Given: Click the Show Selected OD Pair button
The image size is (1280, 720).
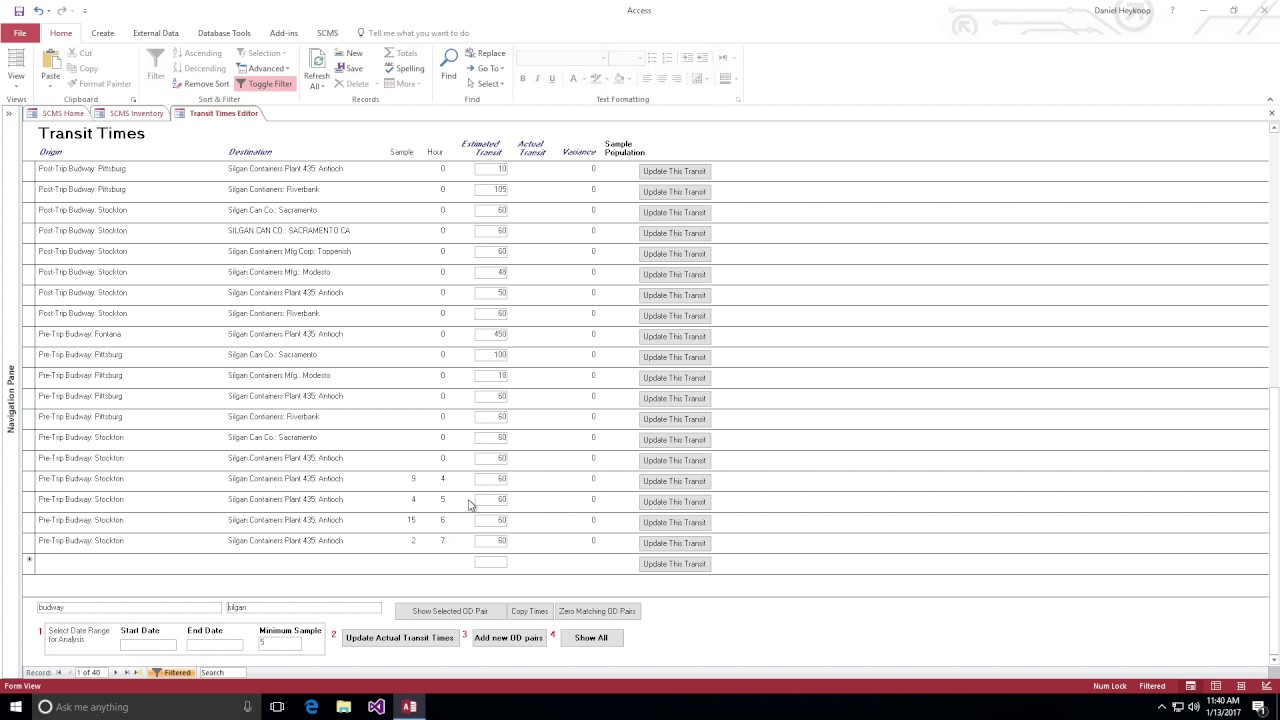Looking at the screenshot, I should click(x=450, y=611).
